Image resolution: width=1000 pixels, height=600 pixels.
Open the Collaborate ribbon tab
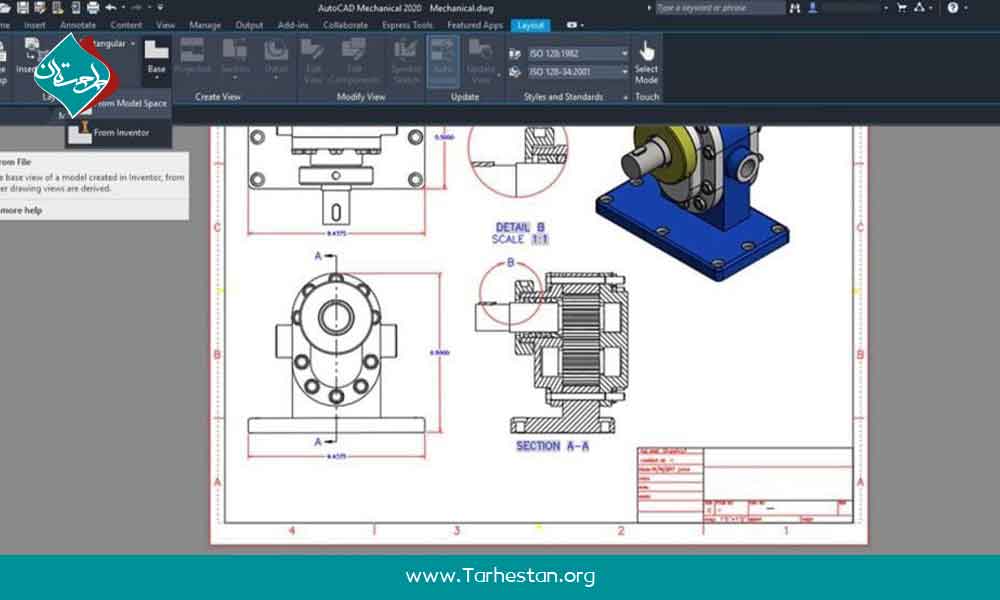pyautogui.click(x=345, y=25)
